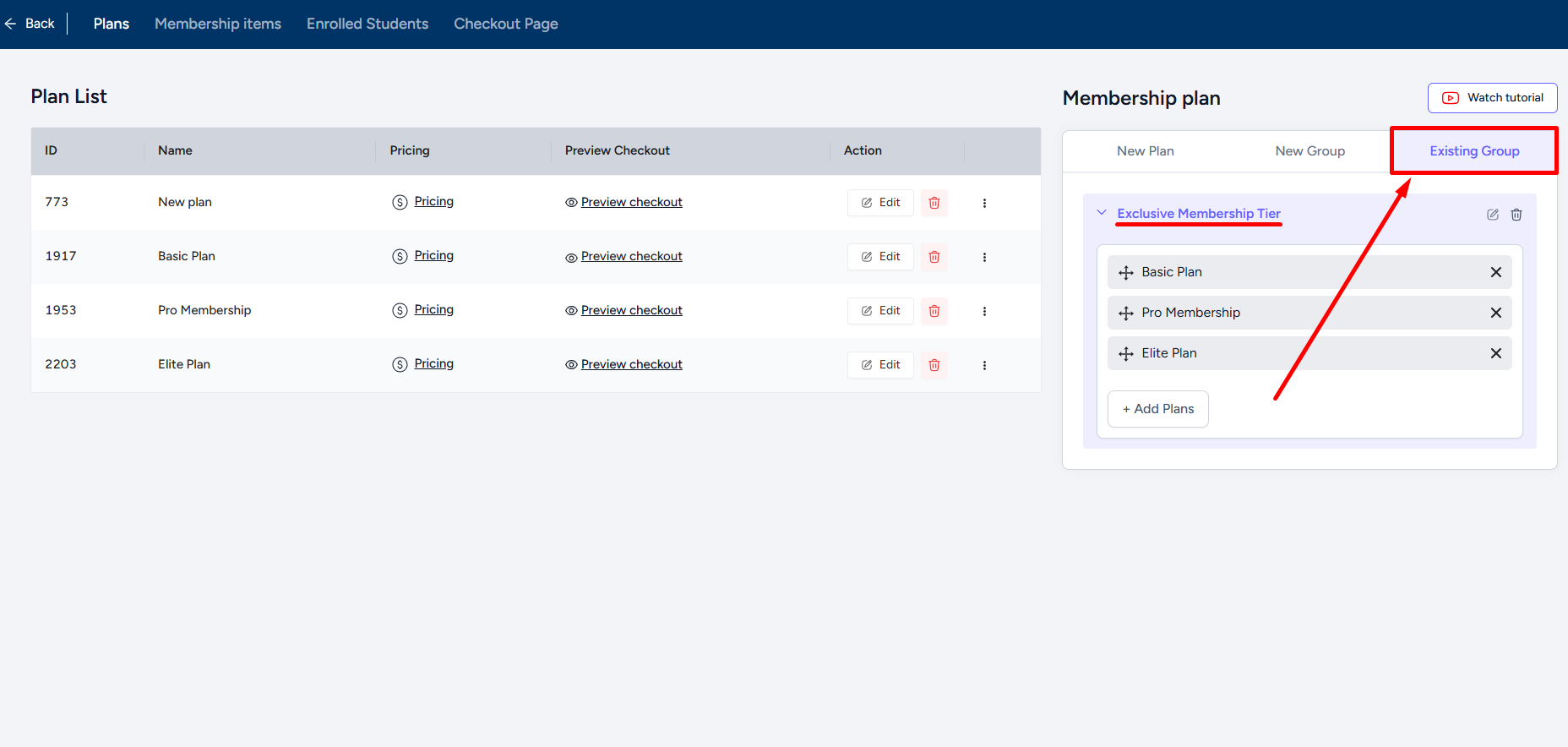Open more options for Elite Plan row
The image size is (1568, 747).
coord(984,365)
